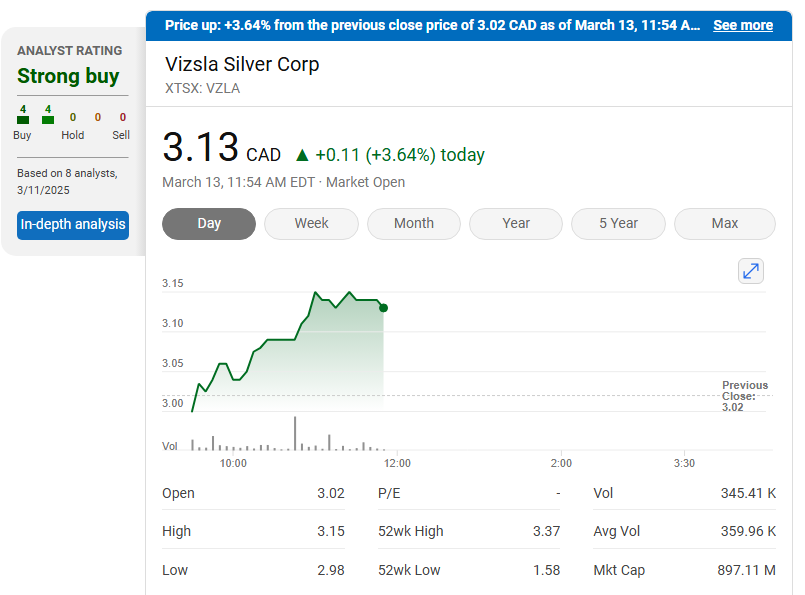805x595 pixels.
Task: Click the Sell label under analyst rating
Action: [x=121, y=135]
